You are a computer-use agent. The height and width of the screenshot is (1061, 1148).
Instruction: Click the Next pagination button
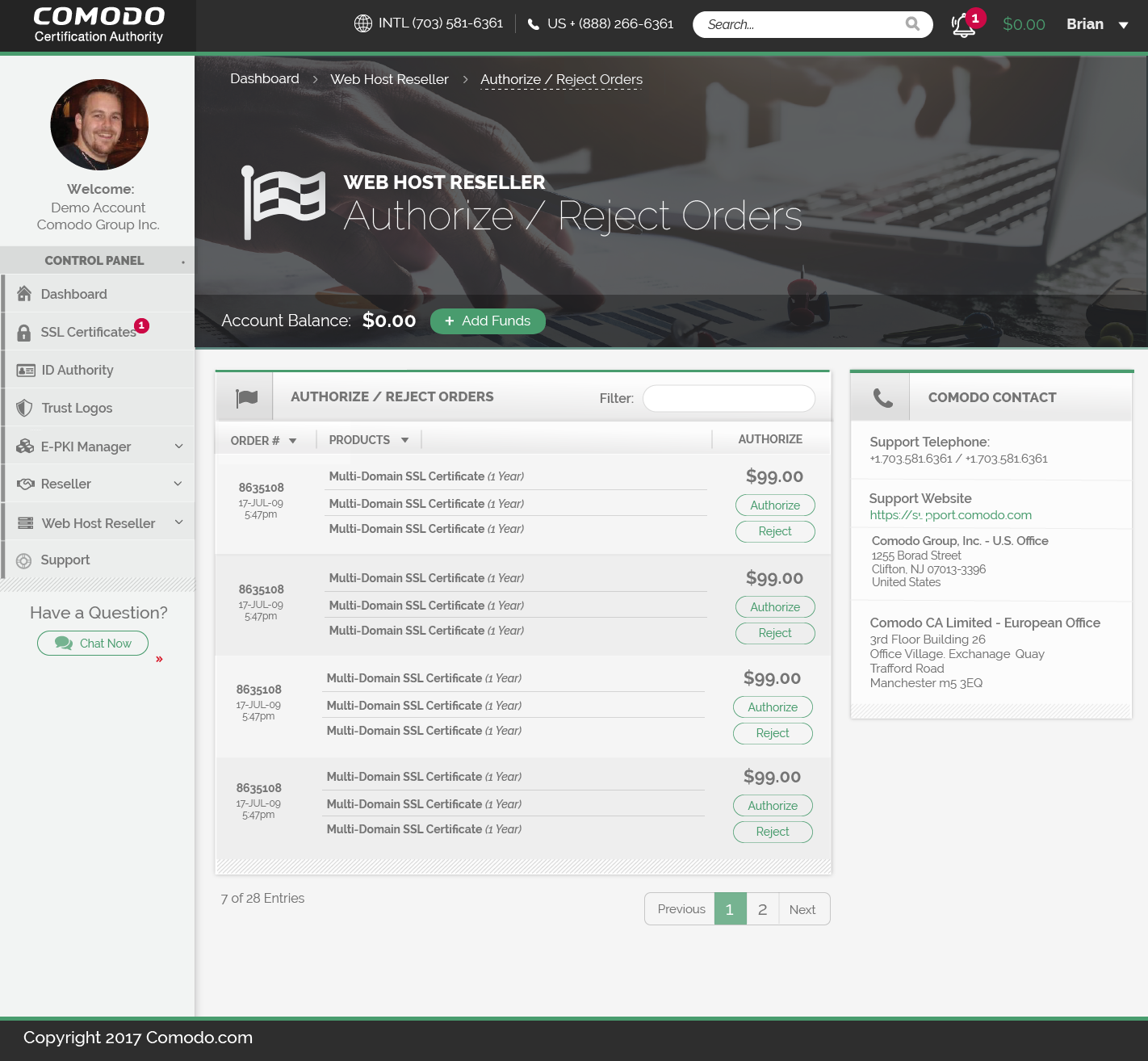803,909
